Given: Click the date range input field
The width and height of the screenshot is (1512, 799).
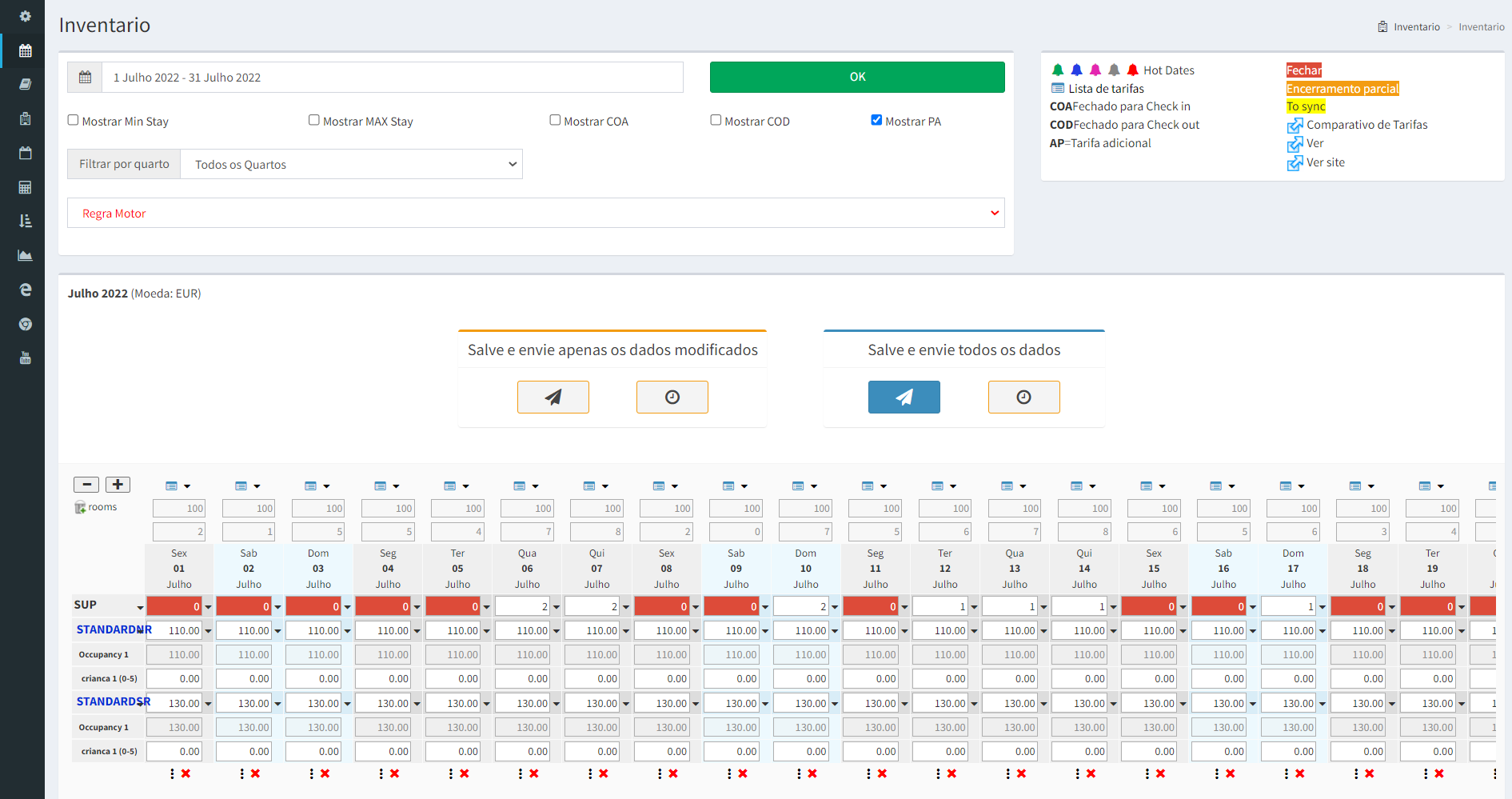Looking at the screenshot, I should (392, 78).
